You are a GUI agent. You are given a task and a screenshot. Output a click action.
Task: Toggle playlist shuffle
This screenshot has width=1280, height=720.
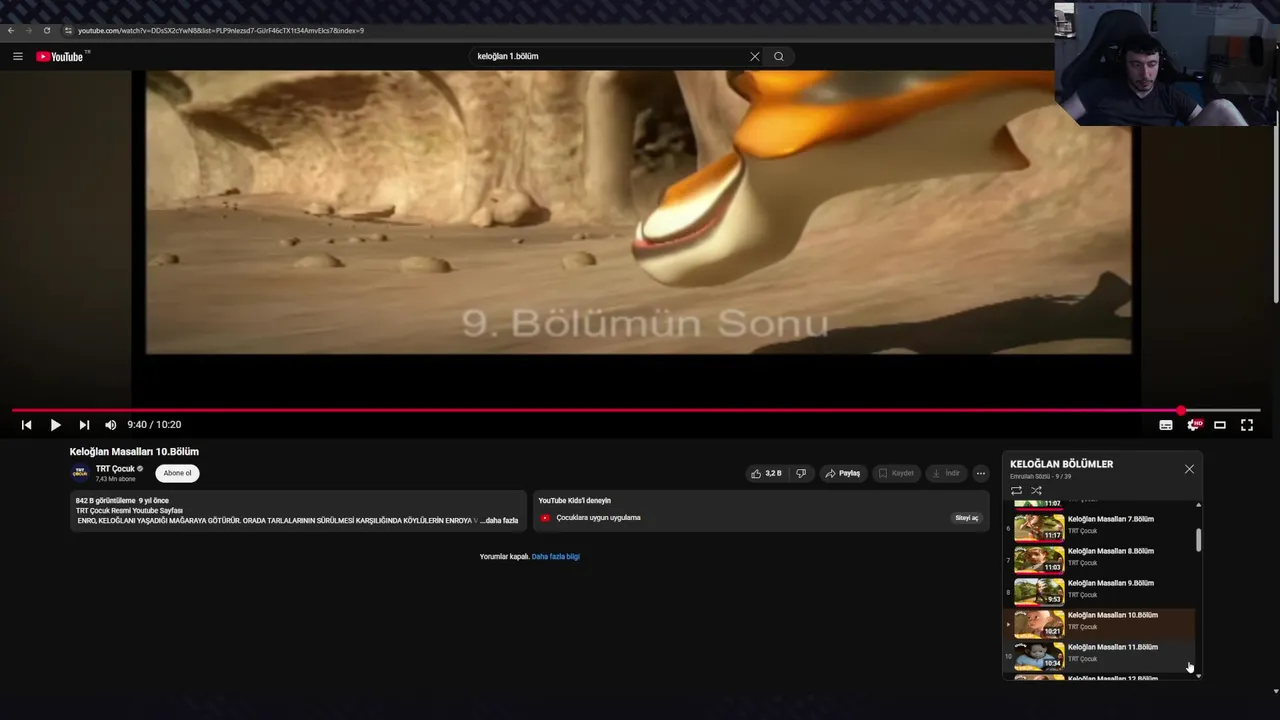click(1036, 490)
